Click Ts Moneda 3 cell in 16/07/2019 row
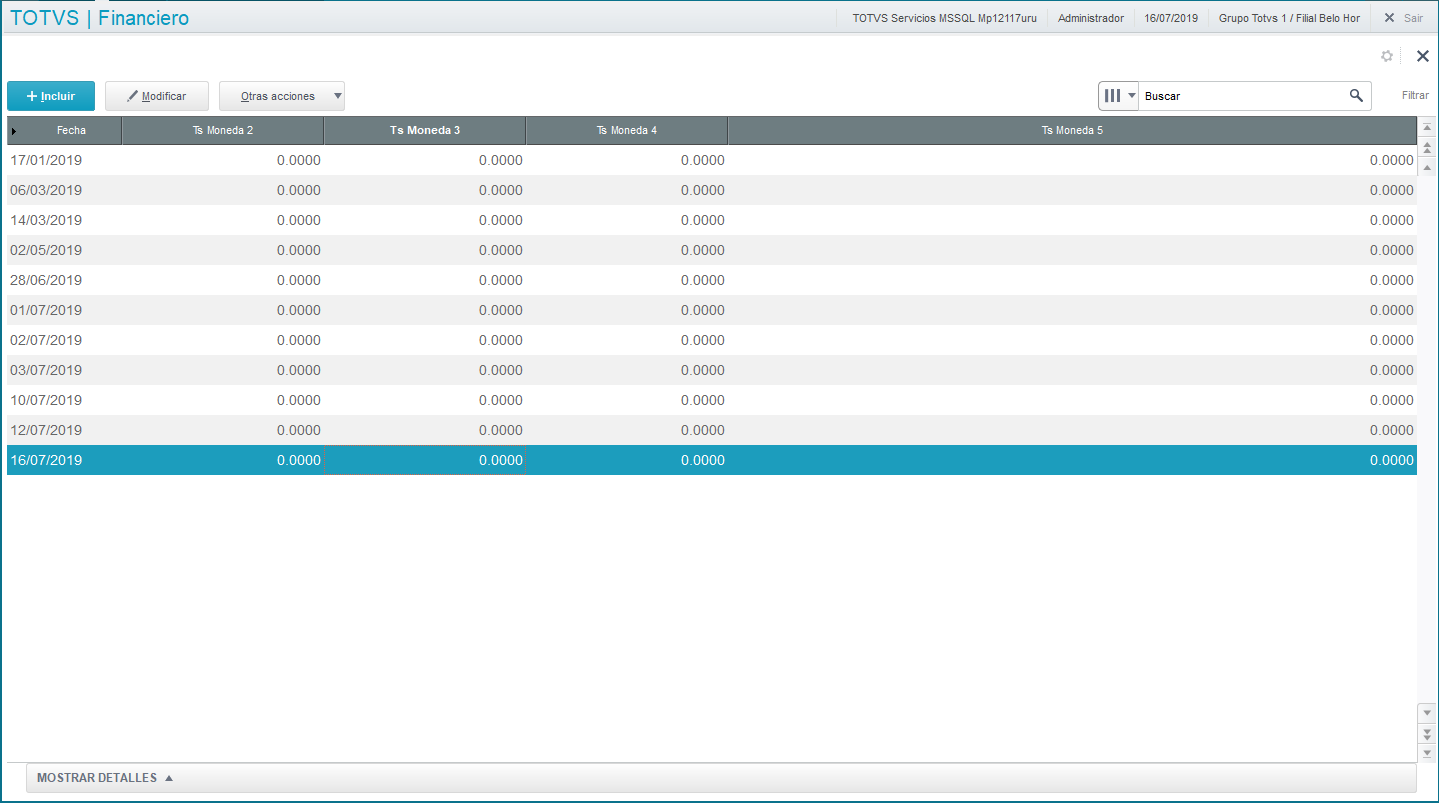 [425, 460]
